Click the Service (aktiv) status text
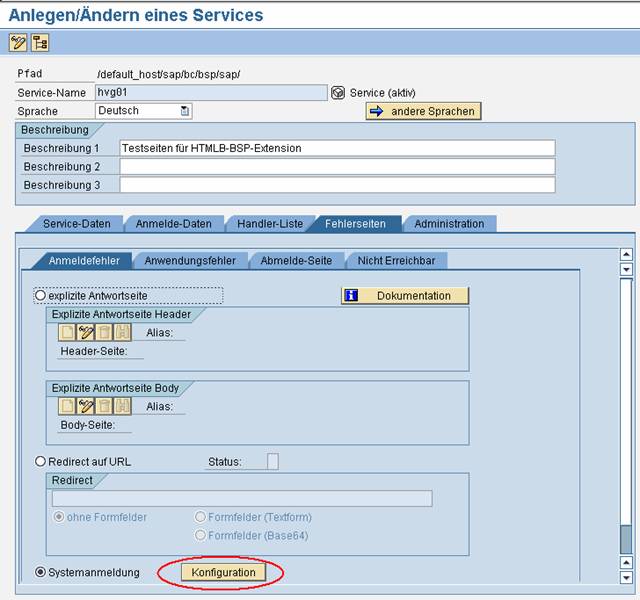This screenshot has height=600, width=640. click(x=382, y=93)
